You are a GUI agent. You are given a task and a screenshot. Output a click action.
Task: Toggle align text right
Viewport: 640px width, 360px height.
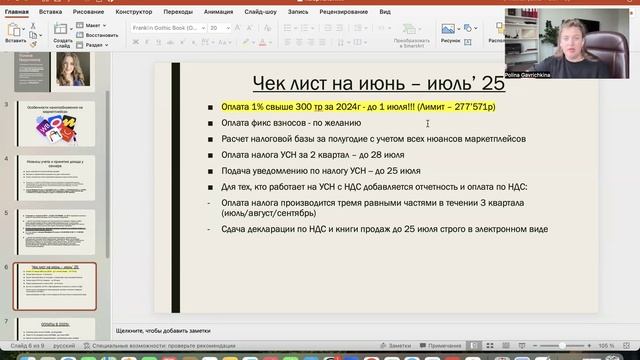point(311,42)
